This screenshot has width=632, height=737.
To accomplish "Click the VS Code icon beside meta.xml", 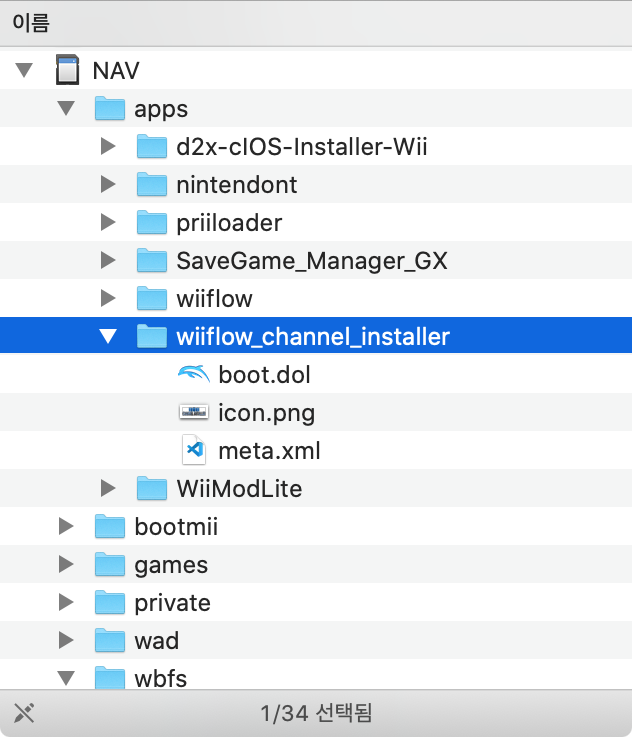I will pos(194,450).
